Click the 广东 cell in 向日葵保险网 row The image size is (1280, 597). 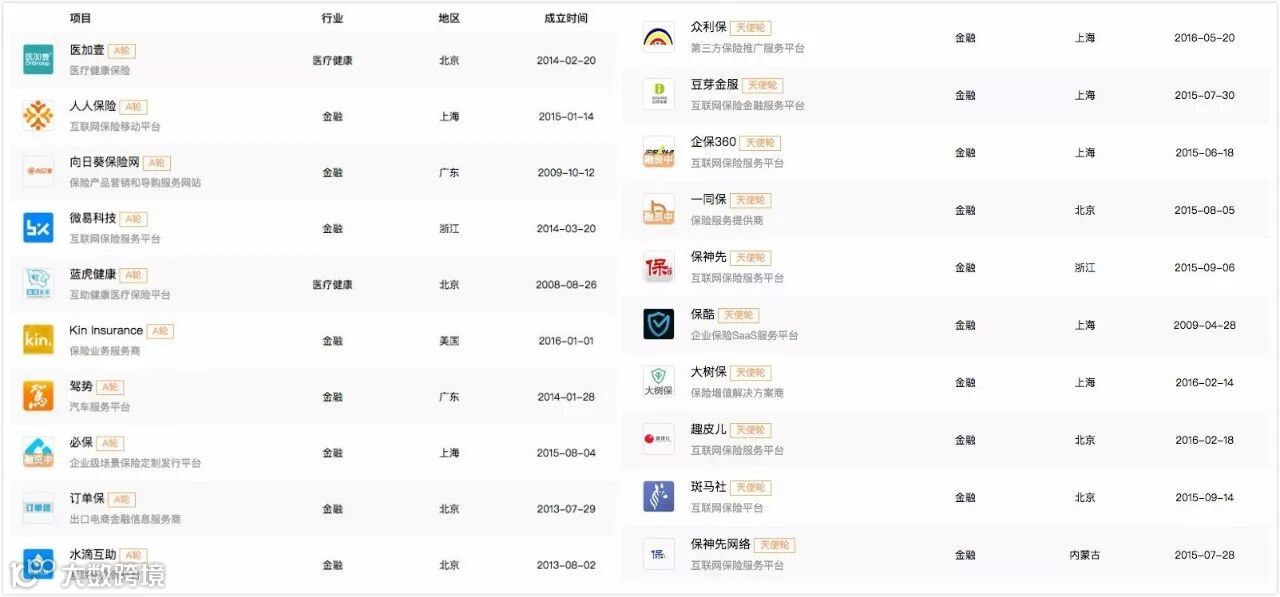tap(449, 173)
